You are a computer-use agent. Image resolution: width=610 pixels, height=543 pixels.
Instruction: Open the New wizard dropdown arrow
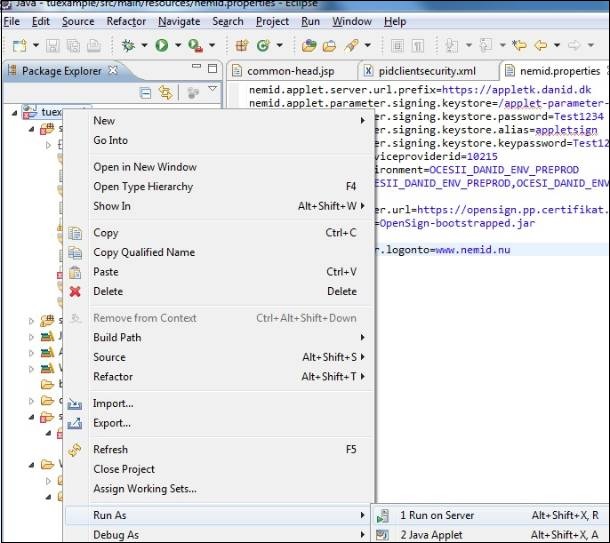[36, 46]
